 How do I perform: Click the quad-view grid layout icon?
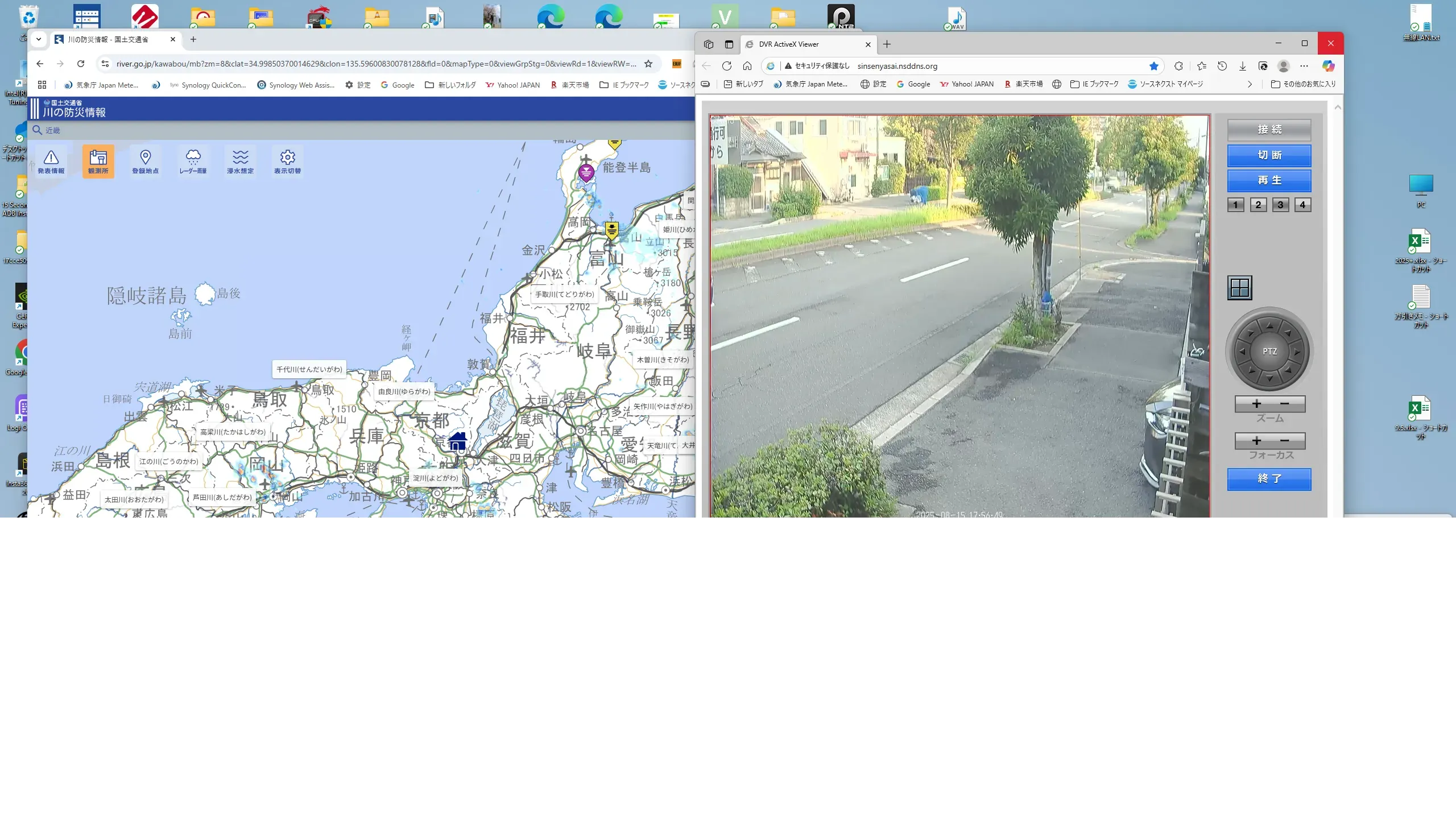pos(1239,288)
